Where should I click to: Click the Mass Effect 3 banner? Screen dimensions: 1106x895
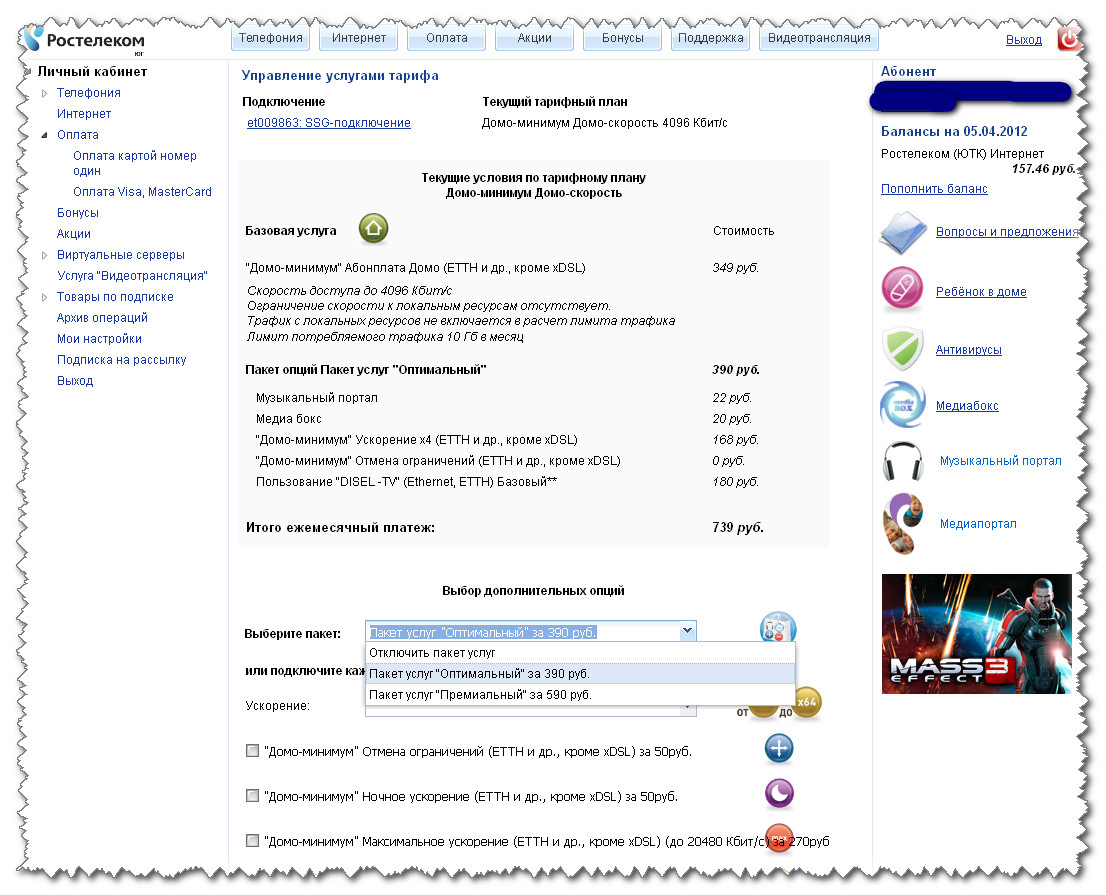[x=976, y=633]
